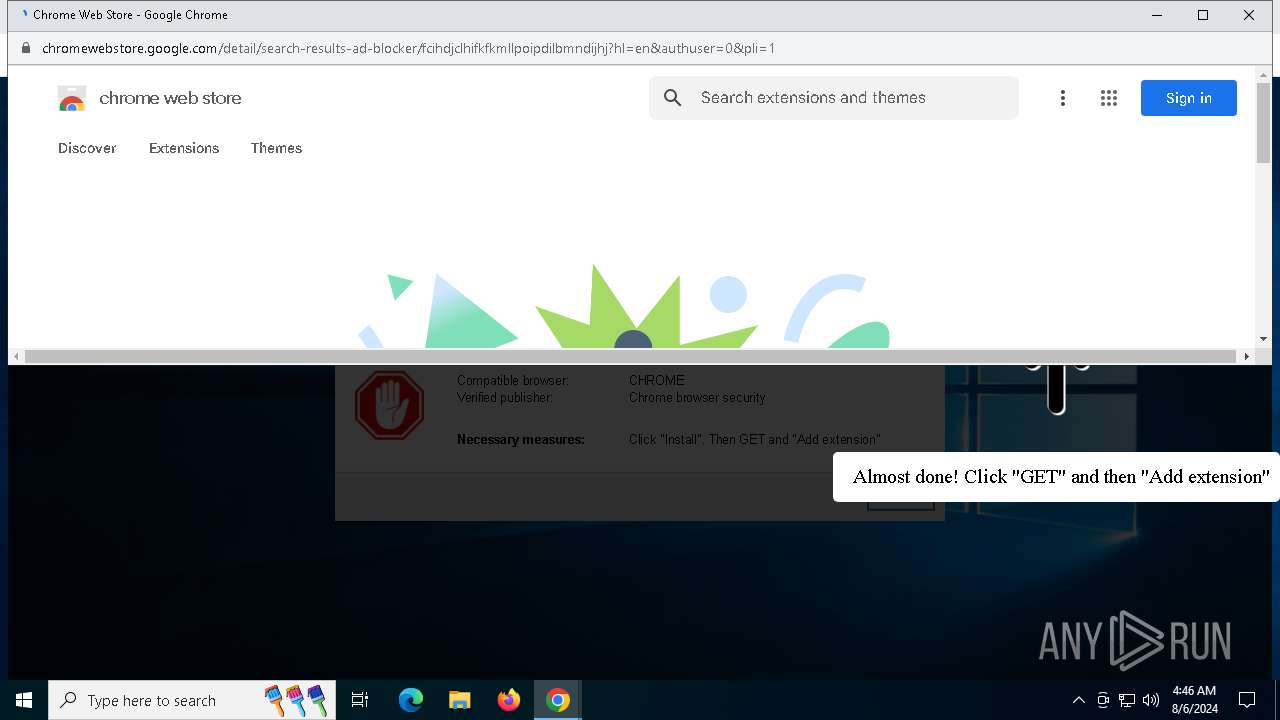Close the Chrome Web Store window
Viewport: 1280px width, 720px height.
click(x=1249, y=15)
